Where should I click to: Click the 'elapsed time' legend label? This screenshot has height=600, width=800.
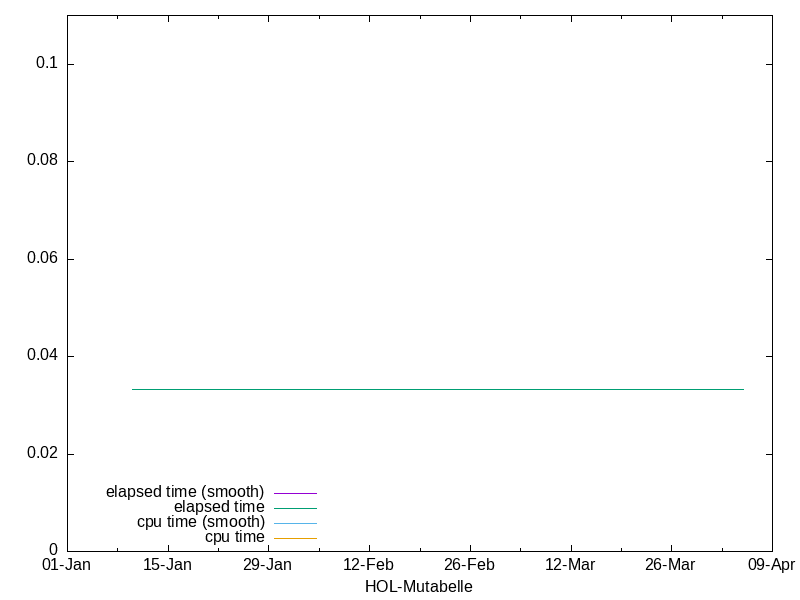[x=219, y=507]
